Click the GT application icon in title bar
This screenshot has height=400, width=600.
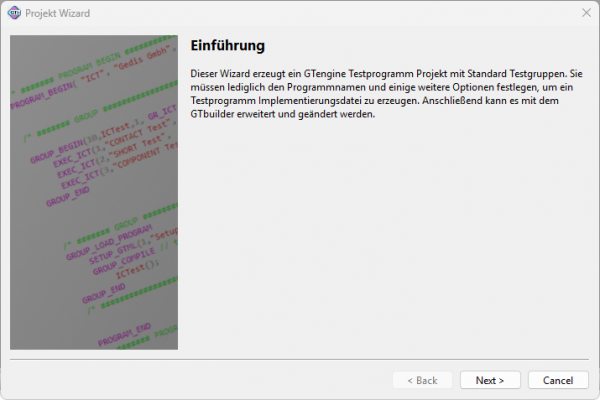[x=15, y=12]
